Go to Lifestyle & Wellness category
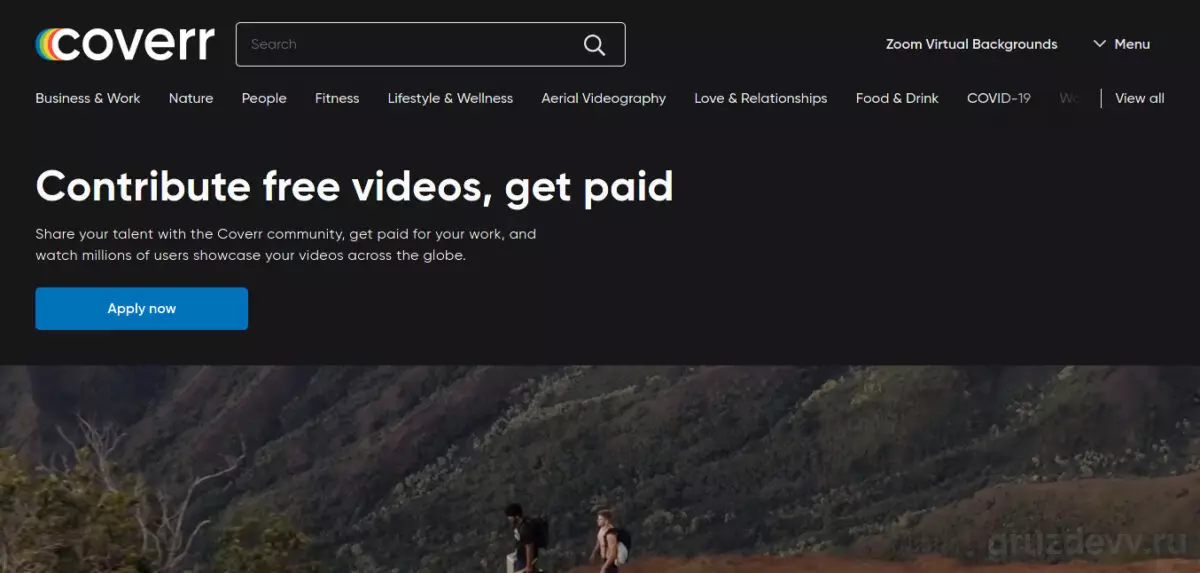 [x=450, y=98]
